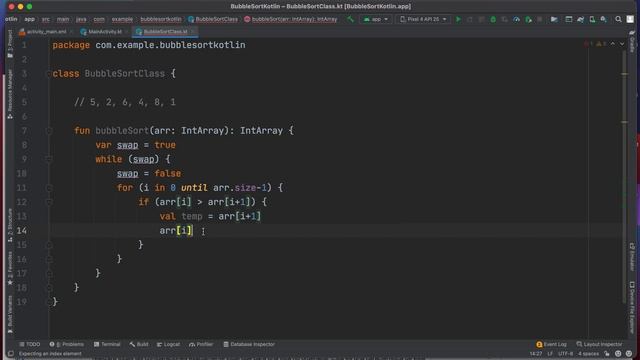
Task: Click the editor vertical scrollbar
Action: point(624,176)
